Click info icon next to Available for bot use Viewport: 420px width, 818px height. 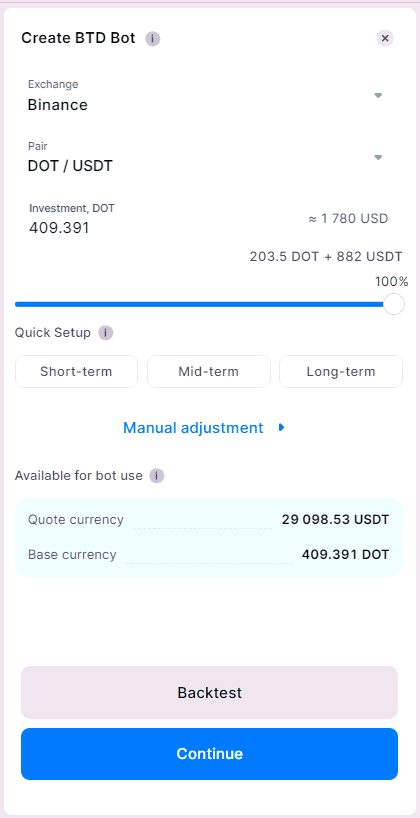click(157, 476)
